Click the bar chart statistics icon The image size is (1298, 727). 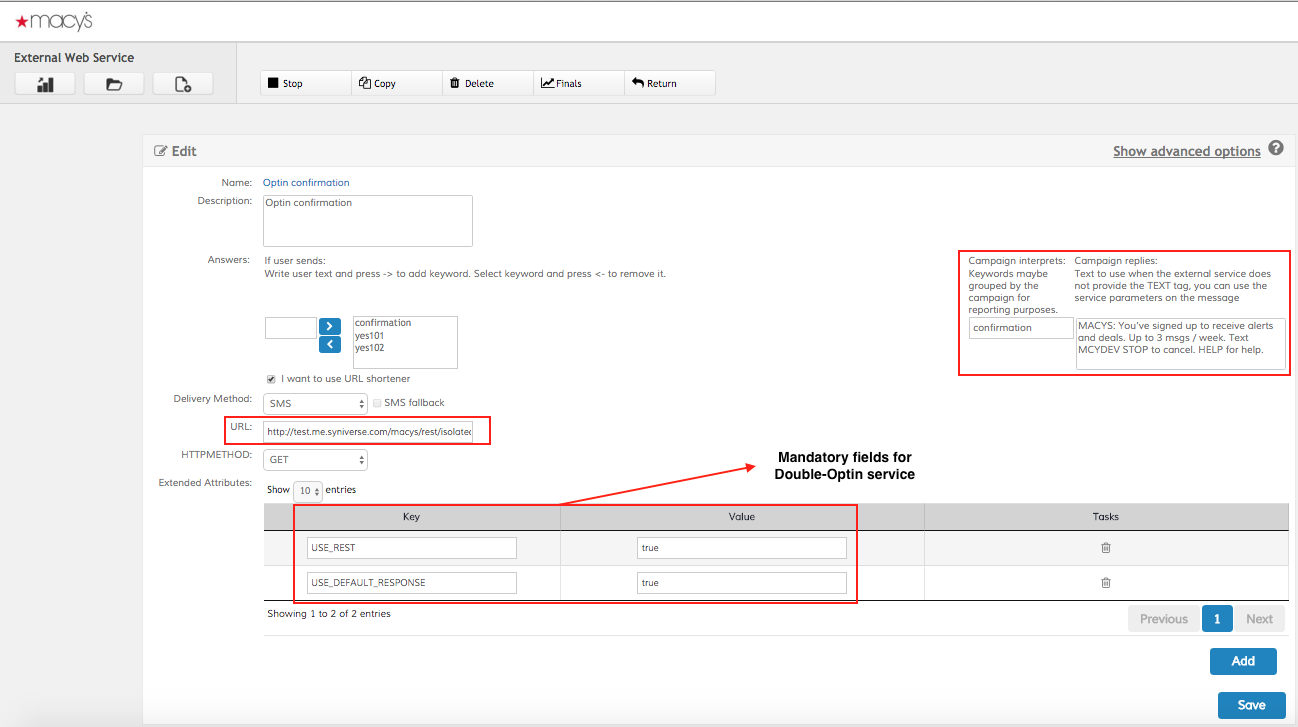tap(45, 84)
